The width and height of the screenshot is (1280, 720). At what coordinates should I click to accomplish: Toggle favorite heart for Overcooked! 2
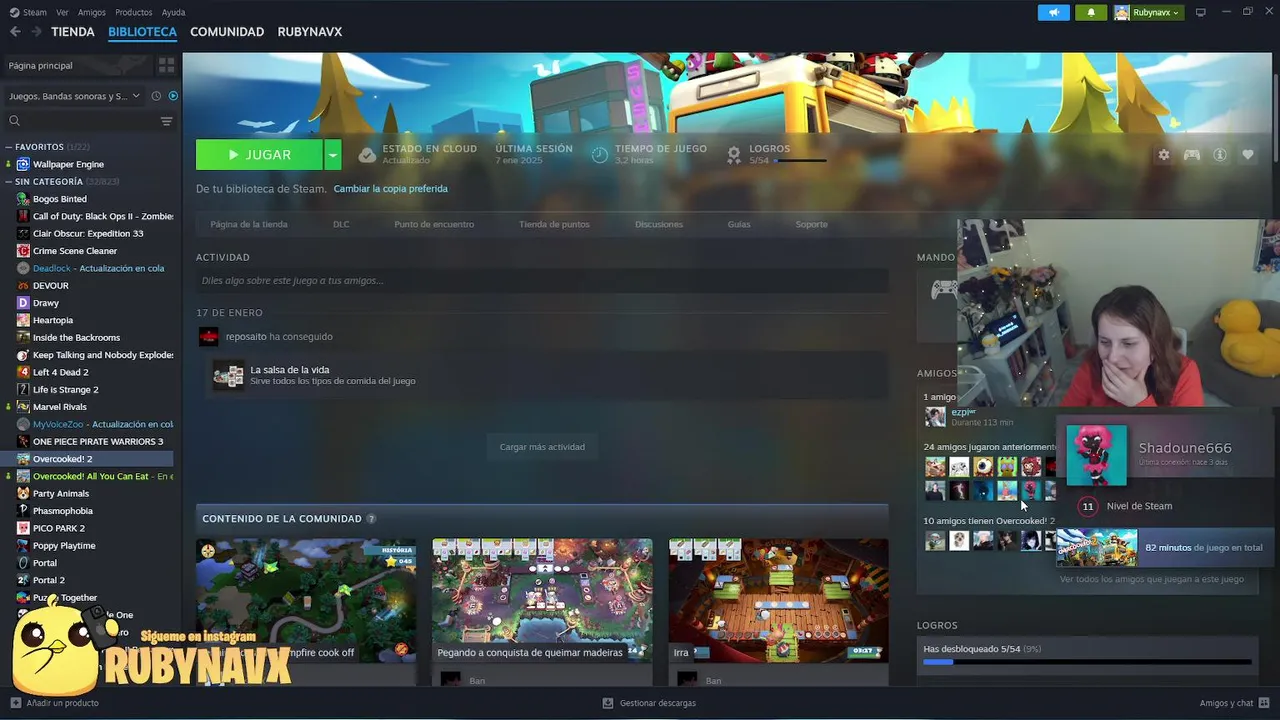pyautogui.click(x=1248, y=155)
